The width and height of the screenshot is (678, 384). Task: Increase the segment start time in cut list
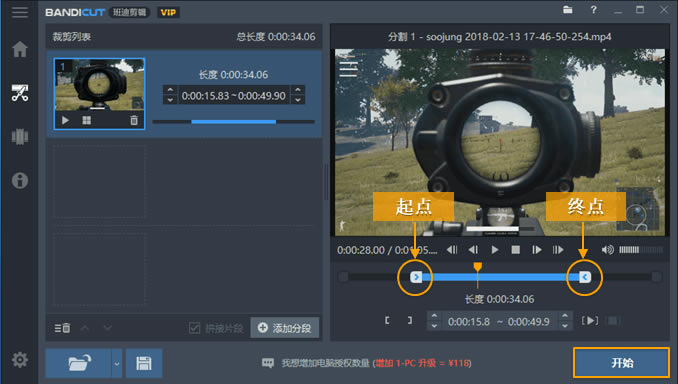point(170,90)
